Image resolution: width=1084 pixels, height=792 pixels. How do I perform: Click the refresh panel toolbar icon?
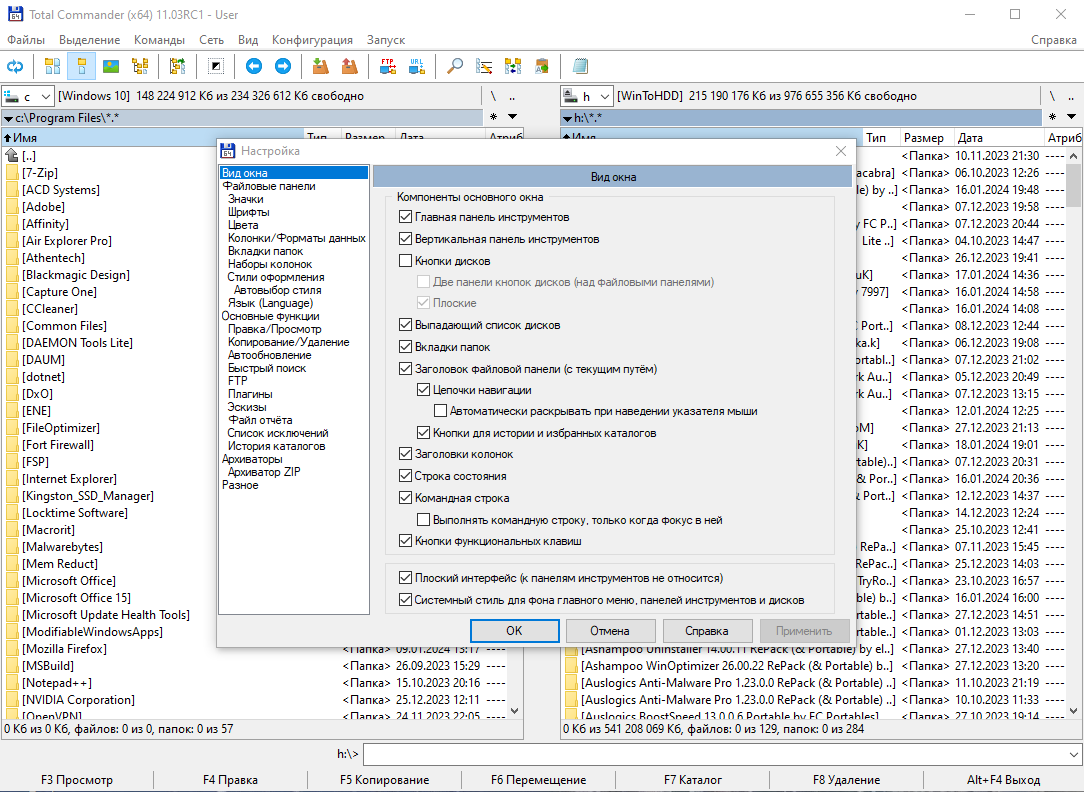point(15,66)
